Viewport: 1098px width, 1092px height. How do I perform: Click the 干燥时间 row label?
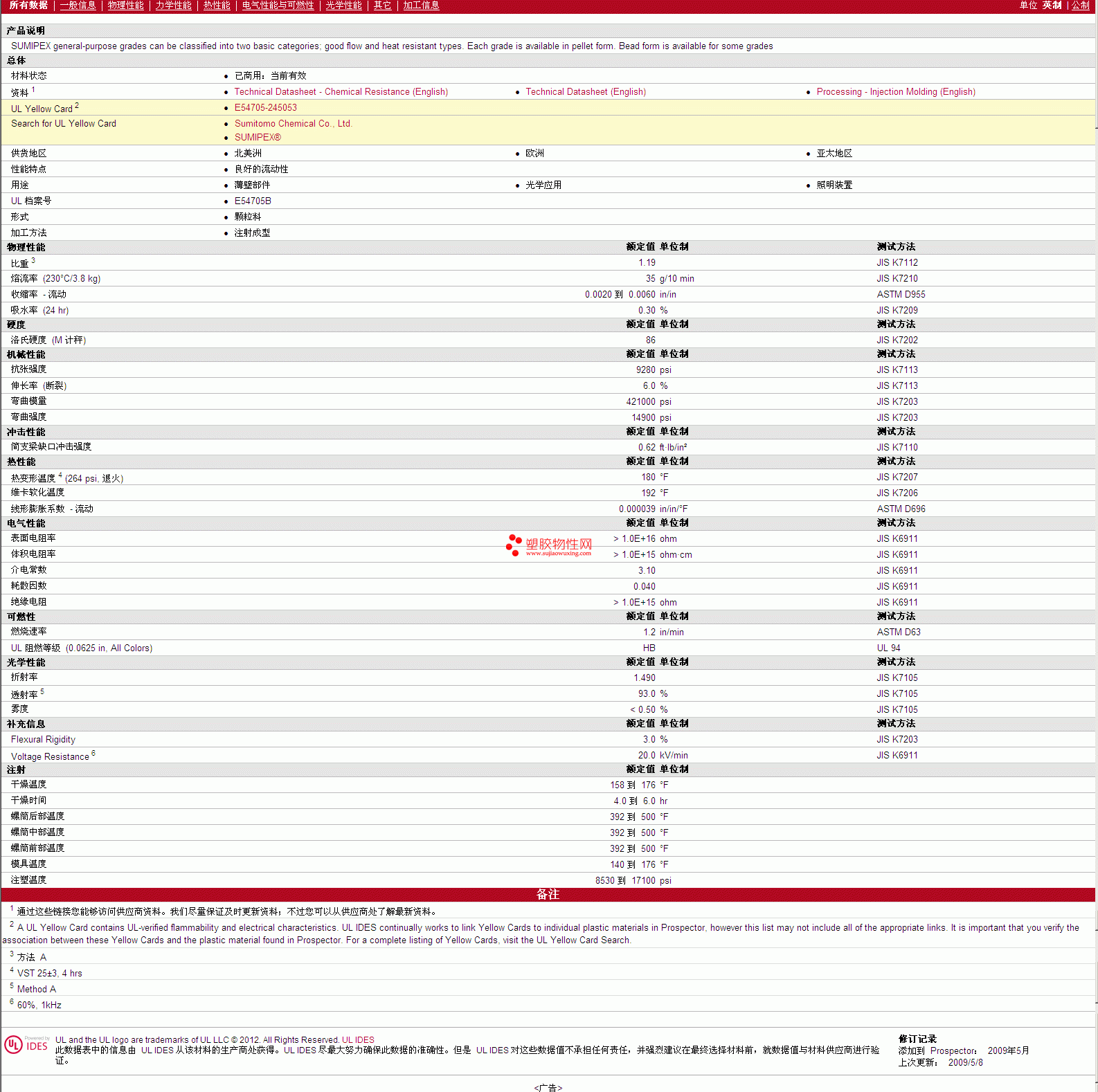click(28, 801)
